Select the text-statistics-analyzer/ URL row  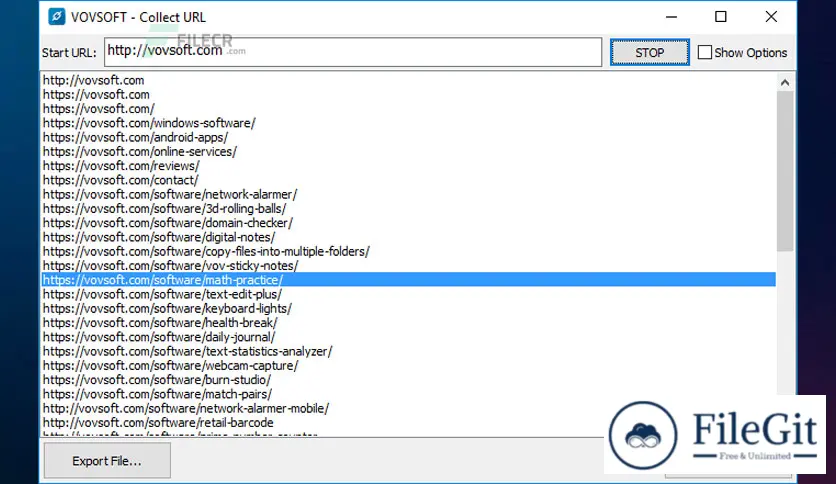[409, 352]
